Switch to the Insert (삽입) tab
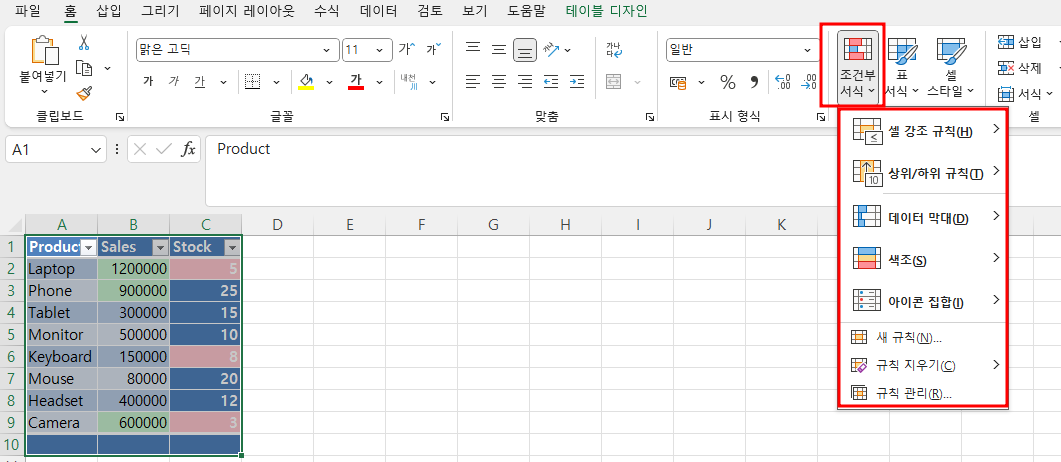This screenshot has height=462, width=1061. coord(111,11)
